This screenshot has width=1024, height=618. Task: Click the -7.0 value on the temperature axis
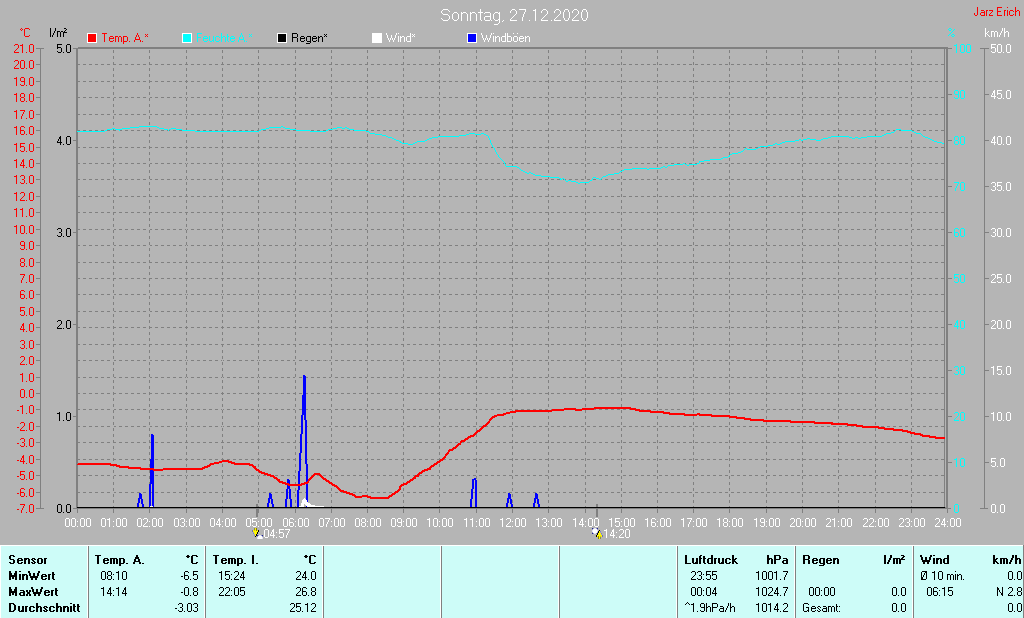[x=24, y=508]
